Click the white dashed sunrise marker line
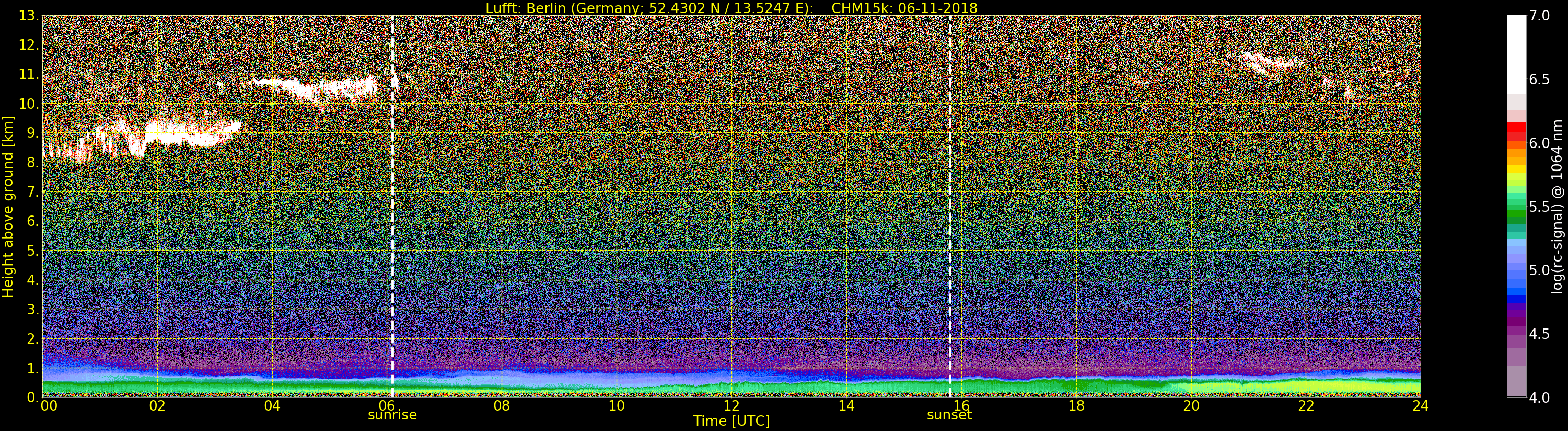Image resolution: width=1568 pixels, height=431 pixels. [392, 206]
